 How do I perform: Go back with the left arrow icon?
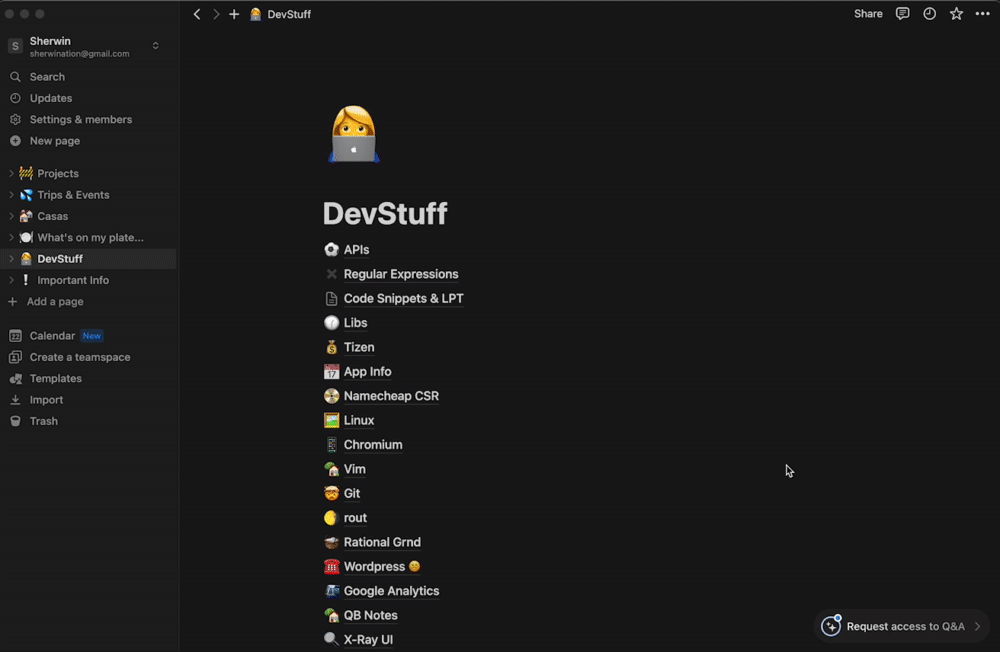tap(197, 14)
